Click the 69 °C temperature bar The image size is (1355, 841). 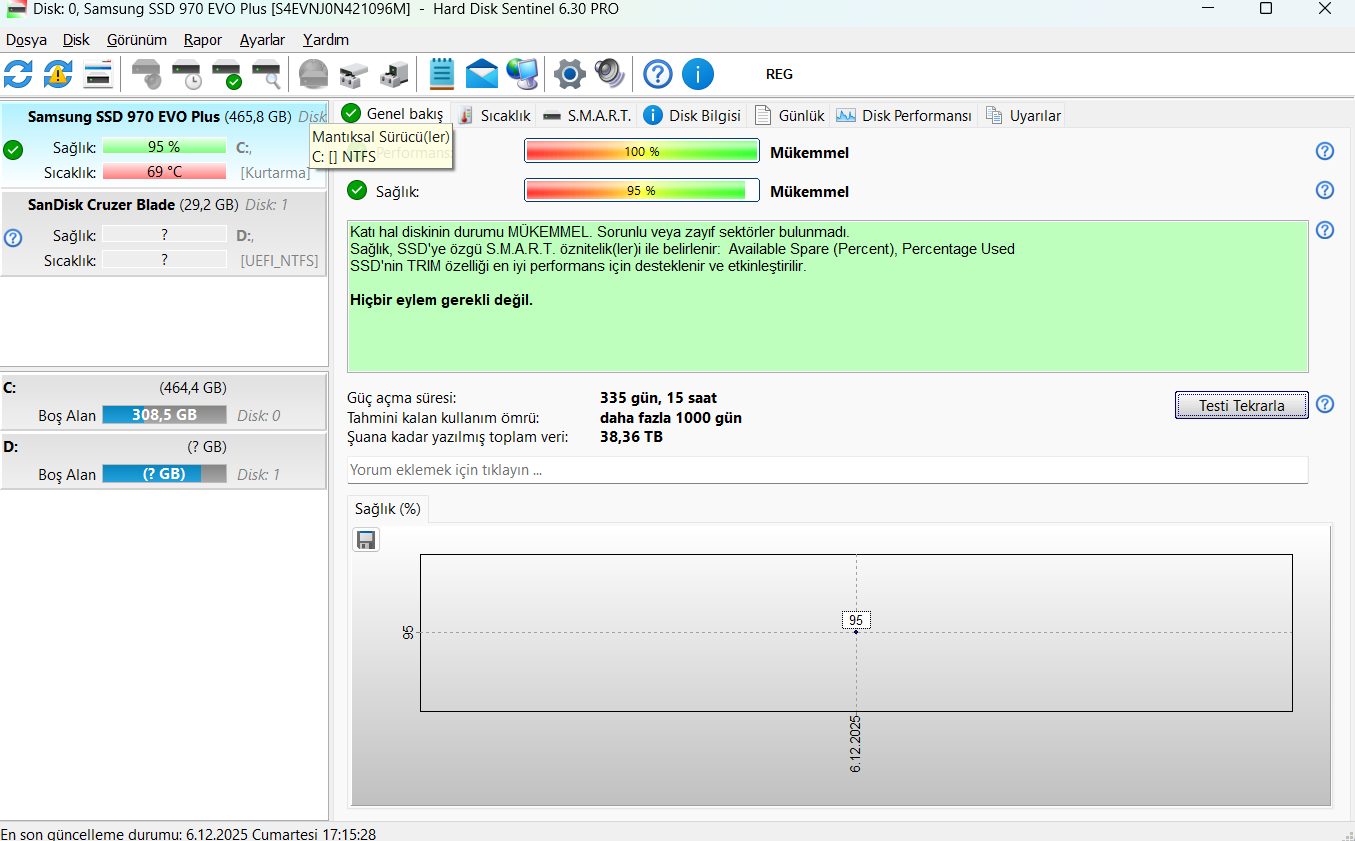click(x=164, y=172)
